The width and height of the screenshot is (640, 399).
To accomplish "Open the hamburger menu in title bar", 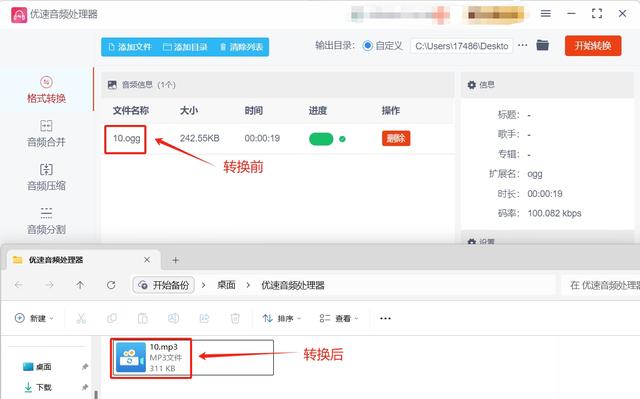I will click(x=546, y=13).
